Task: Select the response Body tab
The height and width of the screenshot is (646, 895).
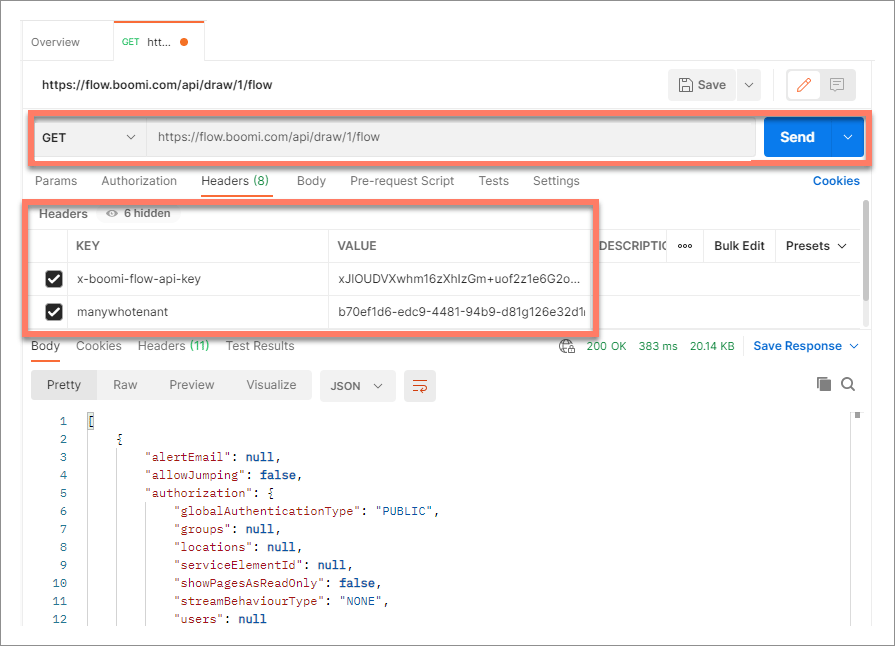Action: coord(45,346)
